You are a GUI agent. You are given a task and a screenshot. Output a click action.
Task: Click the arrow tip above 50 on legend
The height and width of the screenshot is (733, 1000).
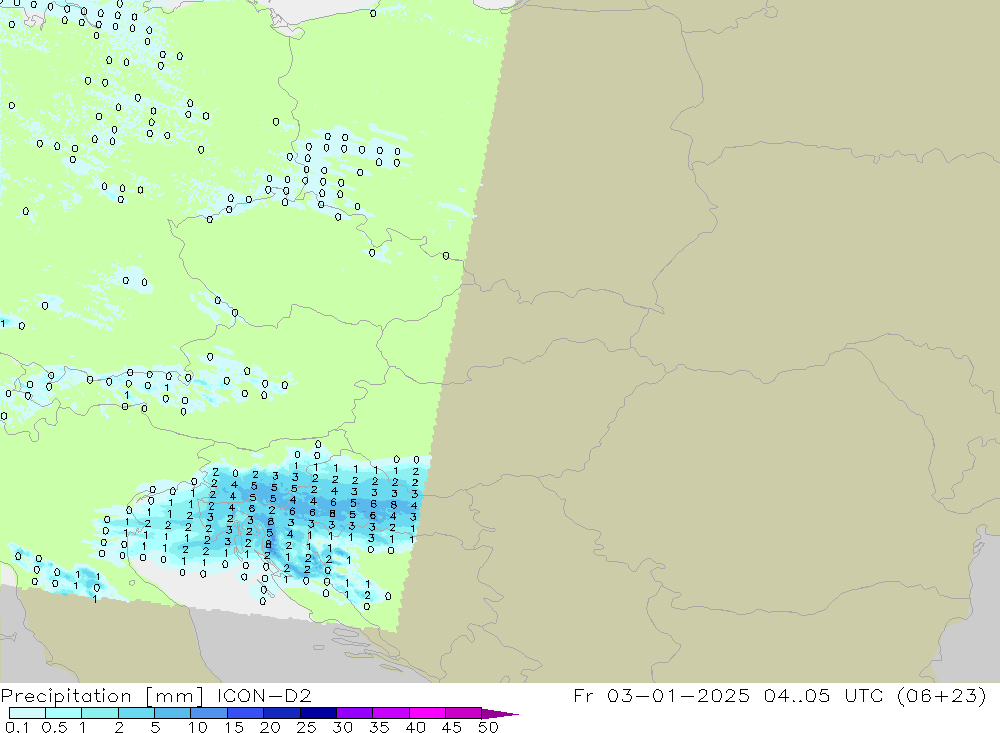[501, 714]
